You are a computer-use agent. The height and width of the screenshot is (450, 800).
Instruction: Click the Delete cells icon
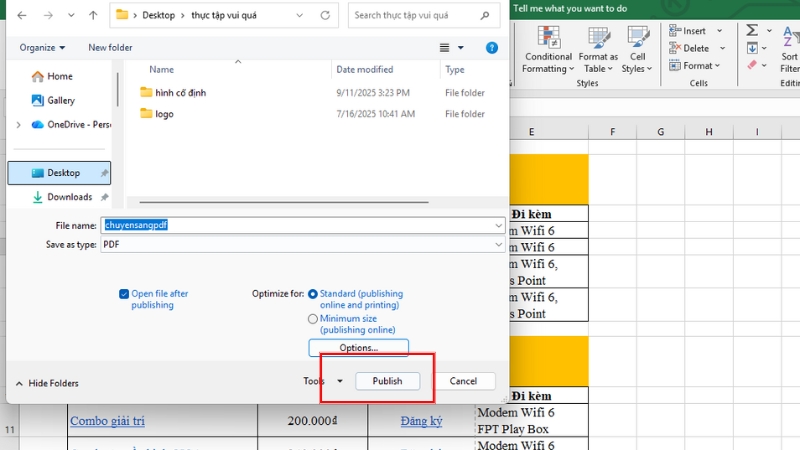tap(675, 48)
